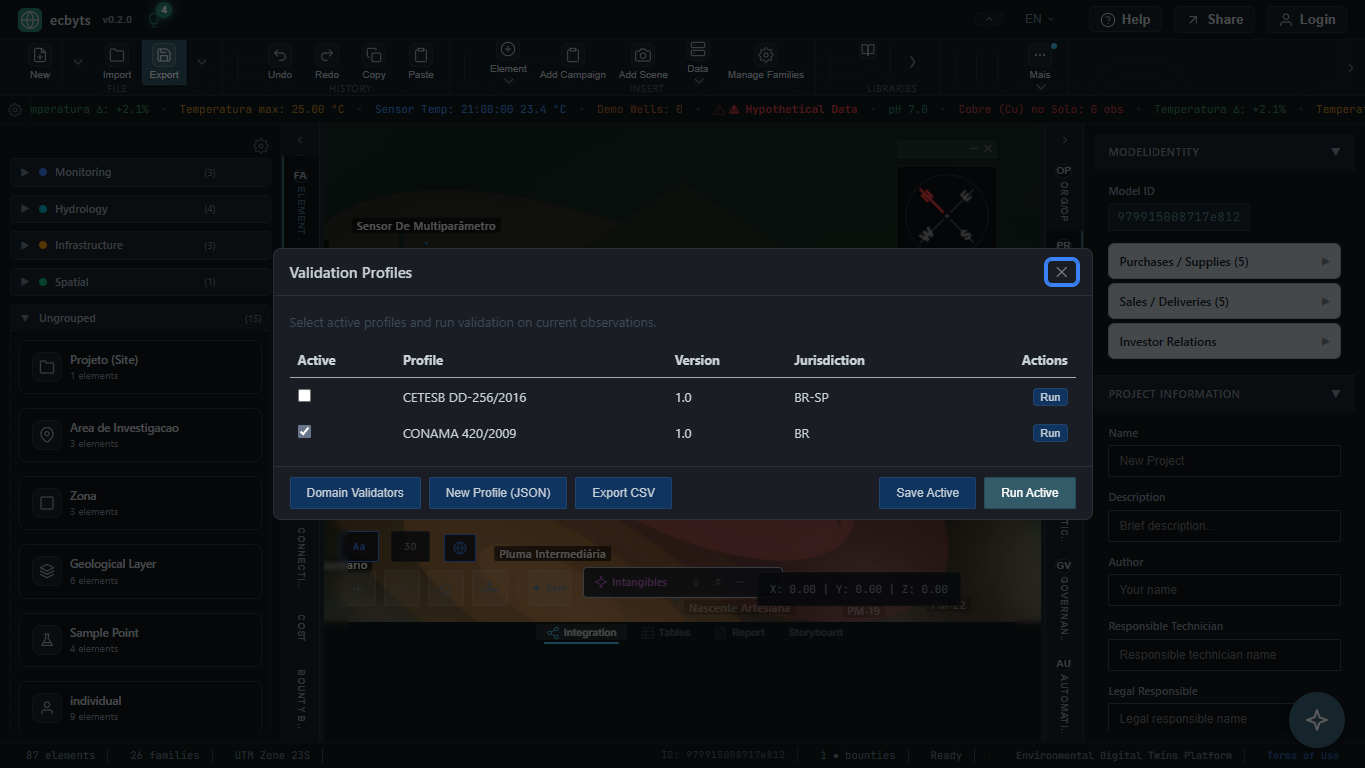Switch to the Storyboard tab
The image size is (1365, 768).
[x=816, y=633]
